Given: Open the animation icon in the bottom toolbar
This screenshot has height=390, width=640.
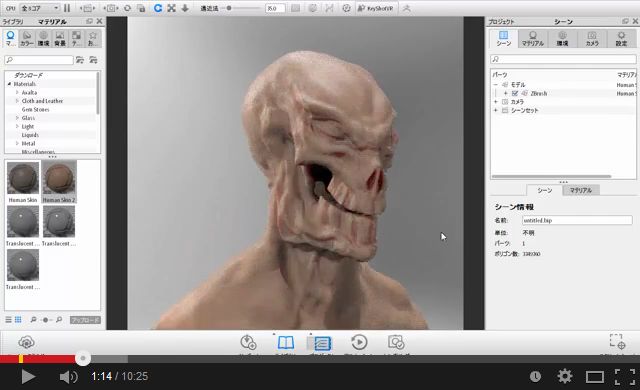Looking at the screenshot, I should (x=359, y=342).
